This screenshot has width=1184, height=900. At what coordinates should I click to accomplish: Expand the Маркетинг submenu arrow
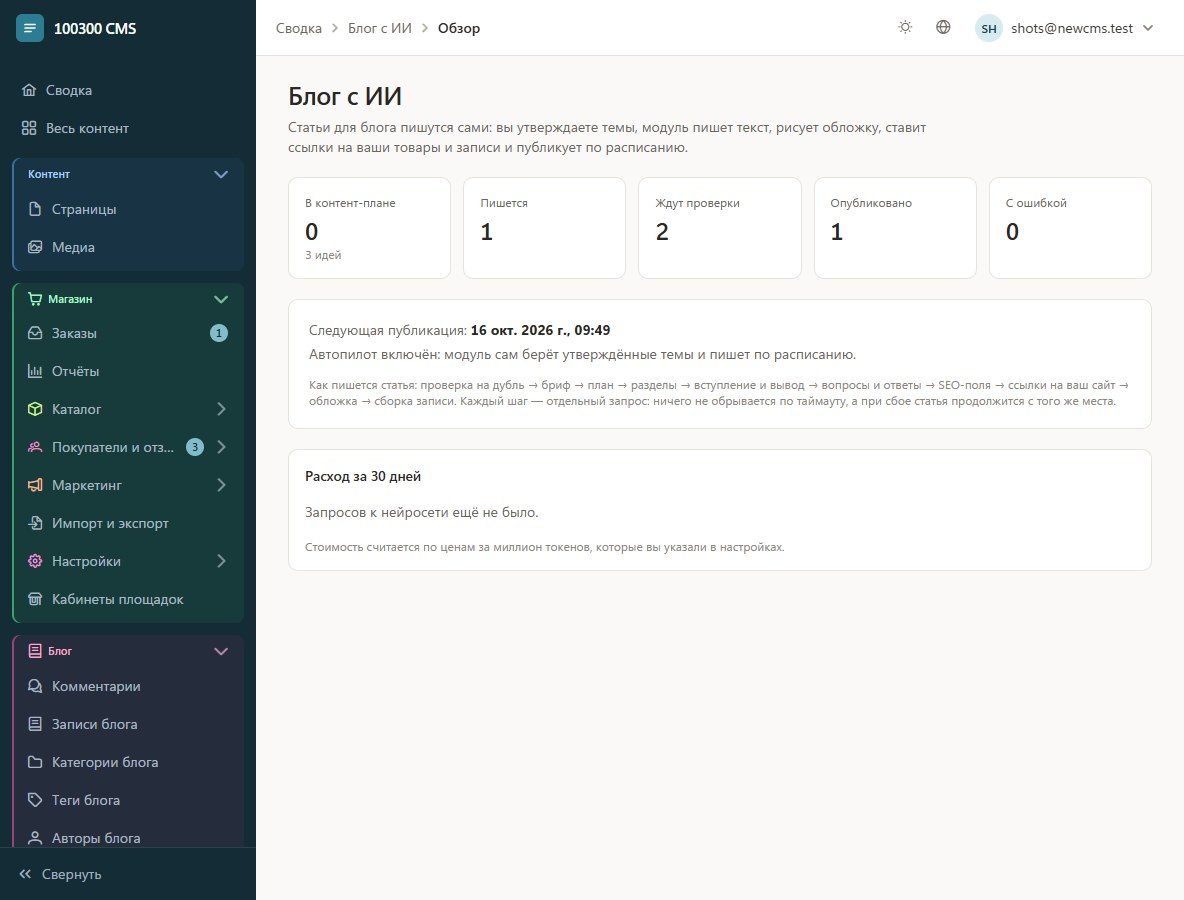tap(221, 485)
